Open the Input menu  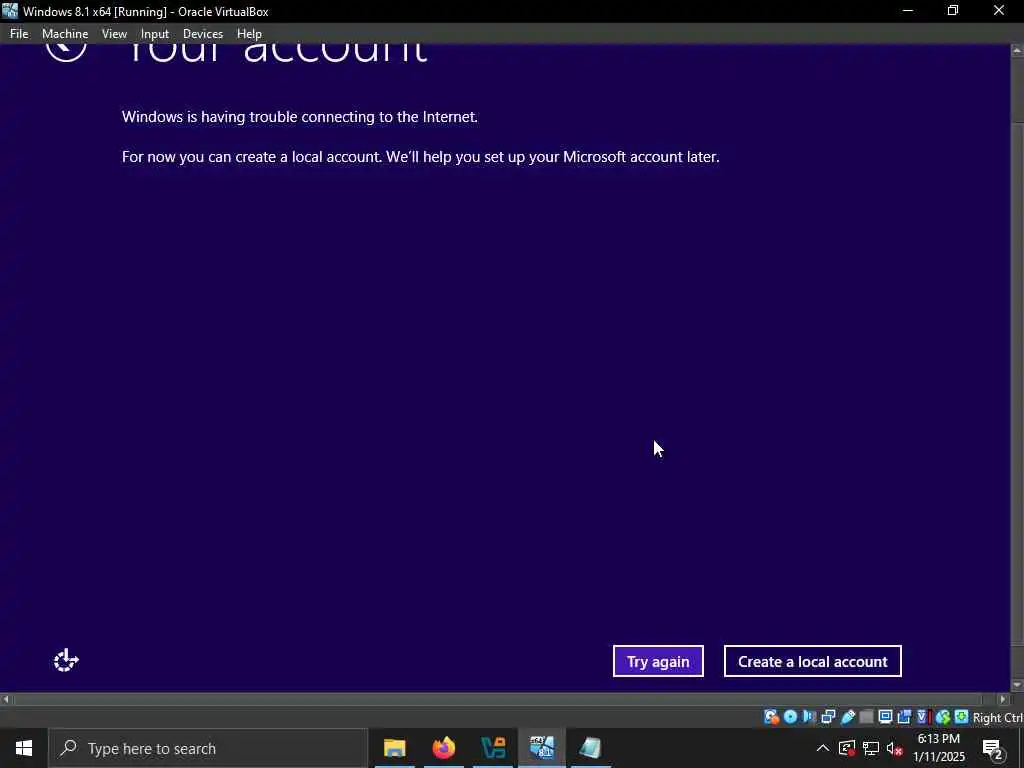155,34
